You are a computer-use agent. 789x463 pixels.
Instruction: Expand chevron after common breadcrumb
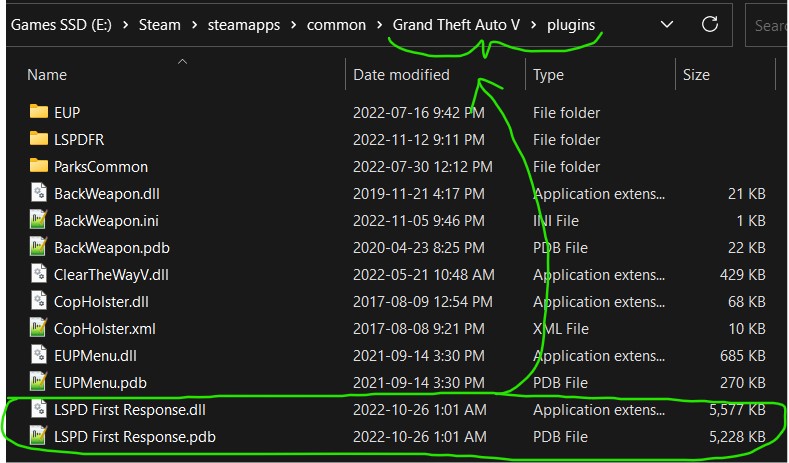pyautogui.click(x=379, y=25)
